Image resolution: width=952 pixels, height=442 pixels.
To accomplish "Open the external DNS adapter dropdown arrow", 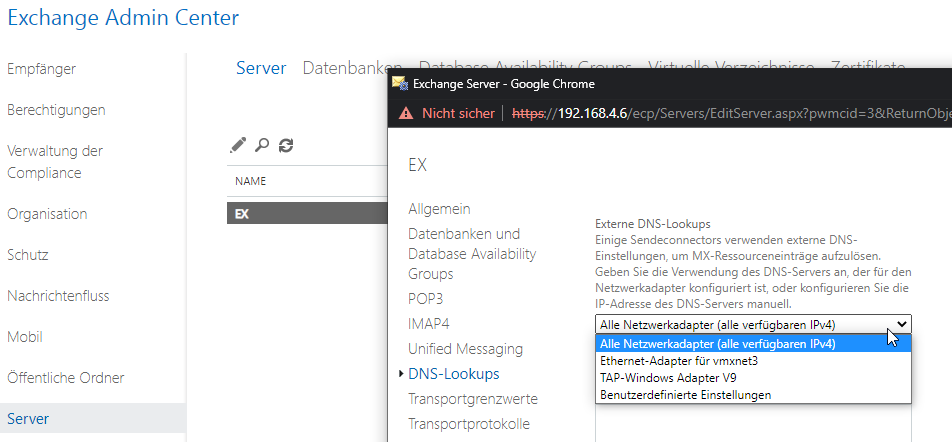I will pyautogui.click(x=902, y=324).
